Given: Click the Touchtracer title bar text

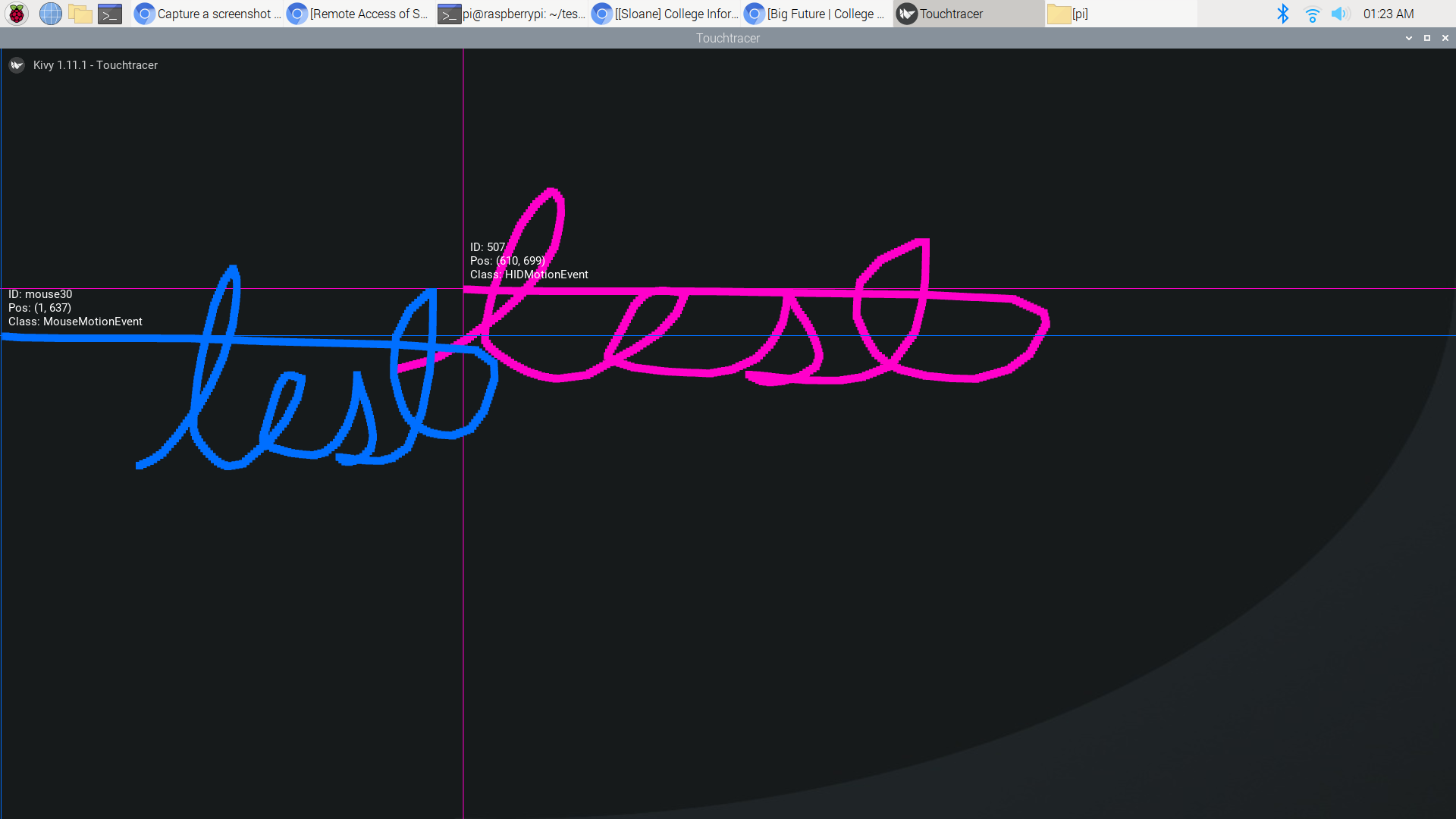Looking at the screenshot, I should click(727, 38).
